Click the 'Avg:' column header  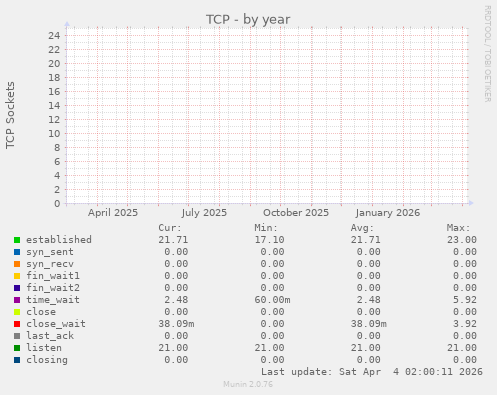click(x=362, y=228)
